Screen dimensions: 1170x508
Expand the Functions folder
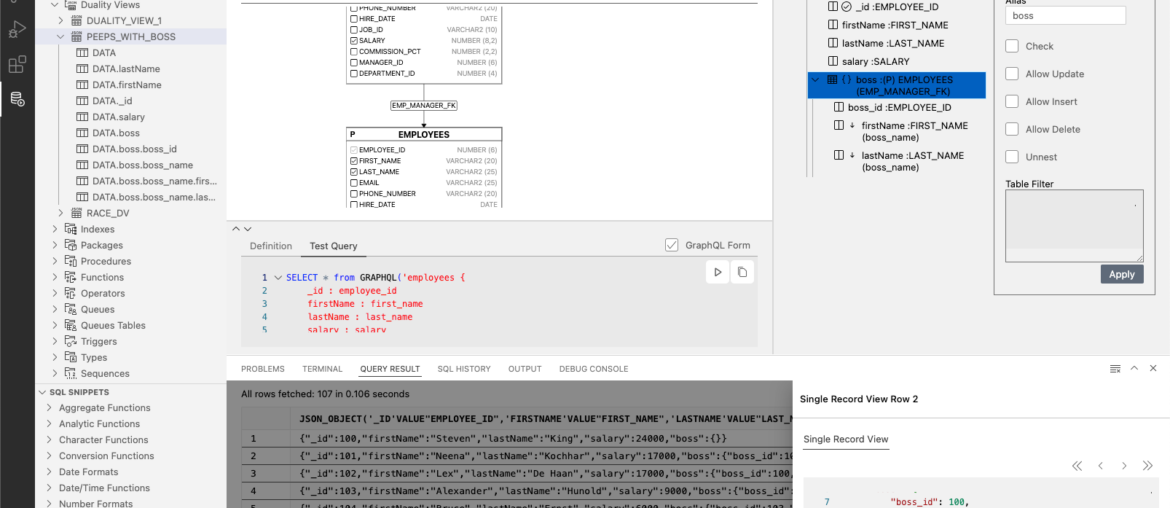tap(54, 277)
